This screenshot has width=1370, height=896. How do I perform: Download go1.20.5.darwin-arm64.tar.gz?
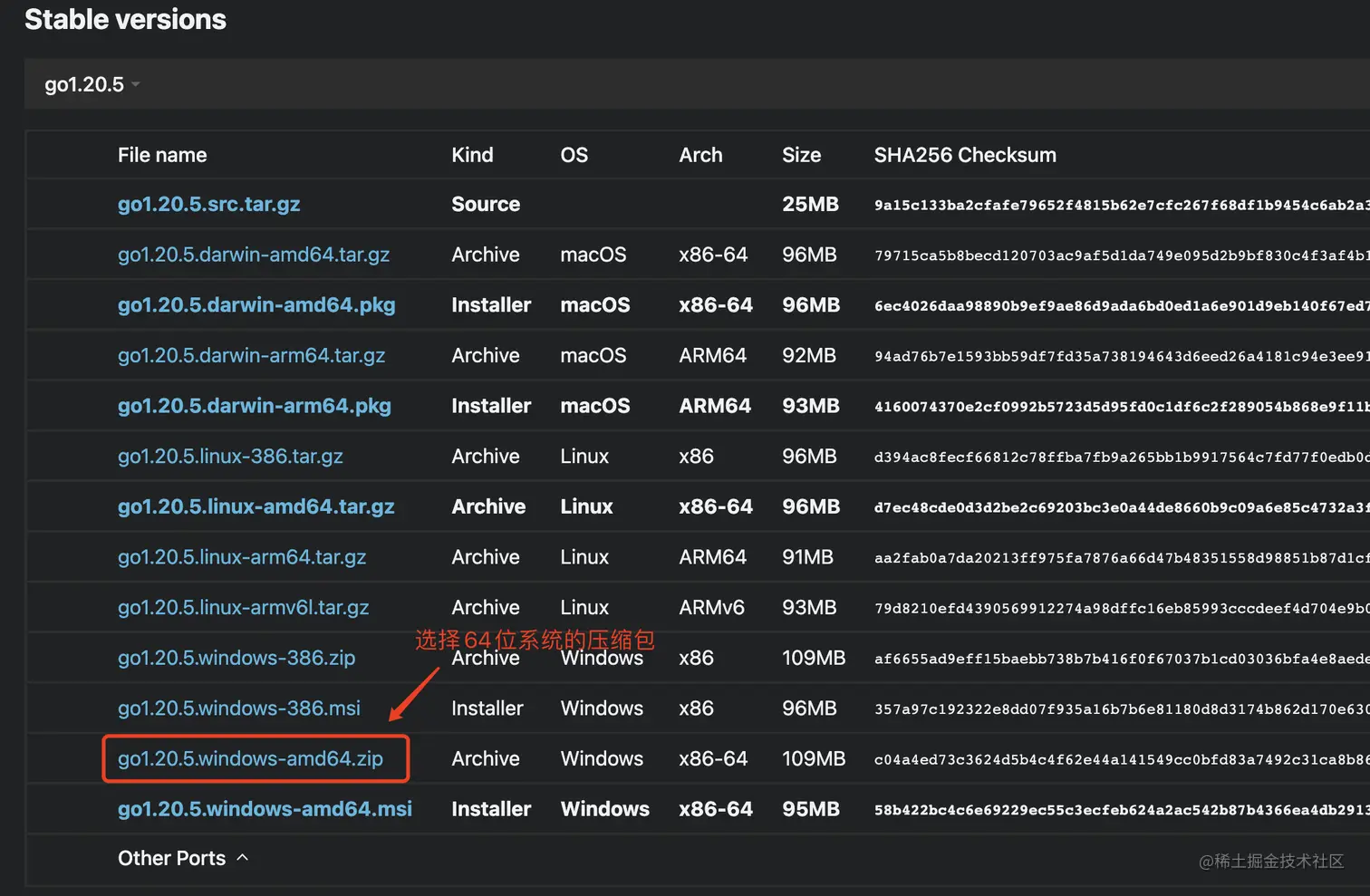[251, 355]
